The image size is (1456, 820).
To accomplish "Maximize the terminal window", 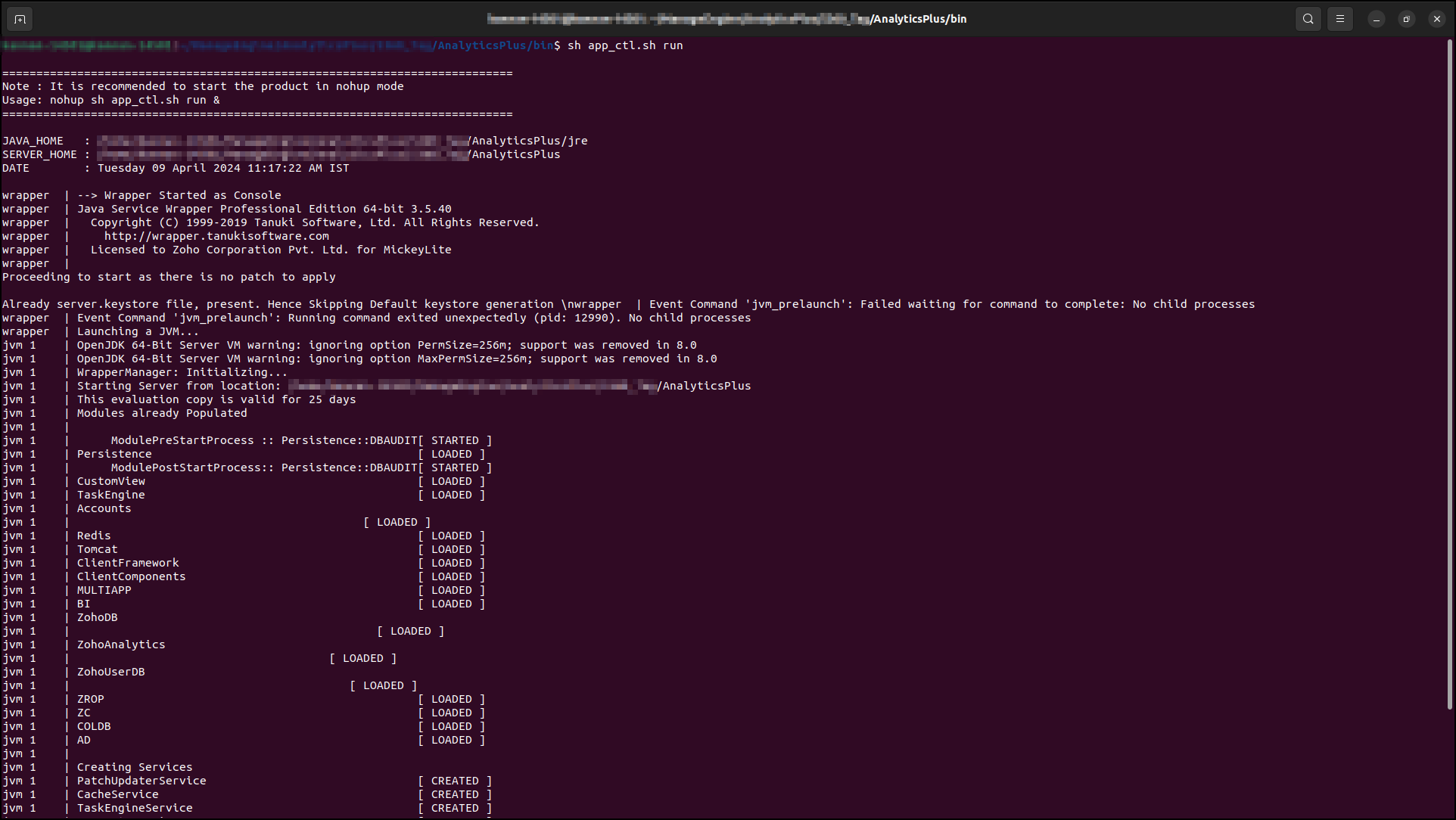I will tap(1407, 19).
